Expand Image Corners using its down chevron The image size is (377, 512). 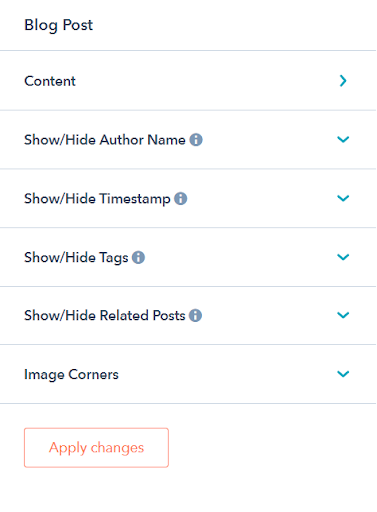[x=343, y=374]
